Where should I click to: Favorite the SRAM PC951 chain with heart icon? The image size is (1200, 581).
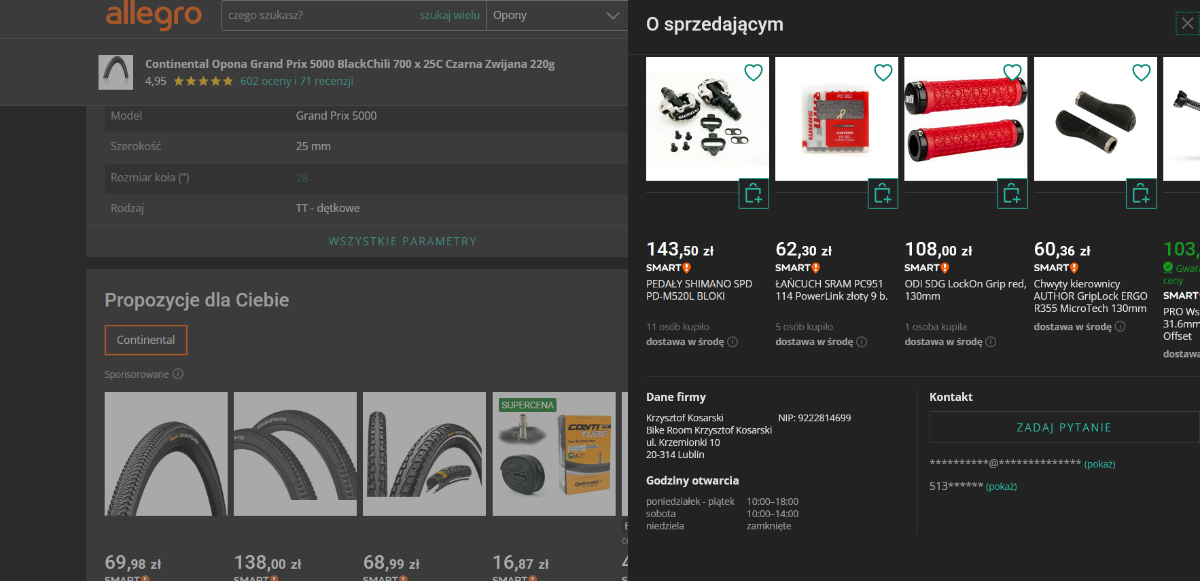click(x=883, y=72)
